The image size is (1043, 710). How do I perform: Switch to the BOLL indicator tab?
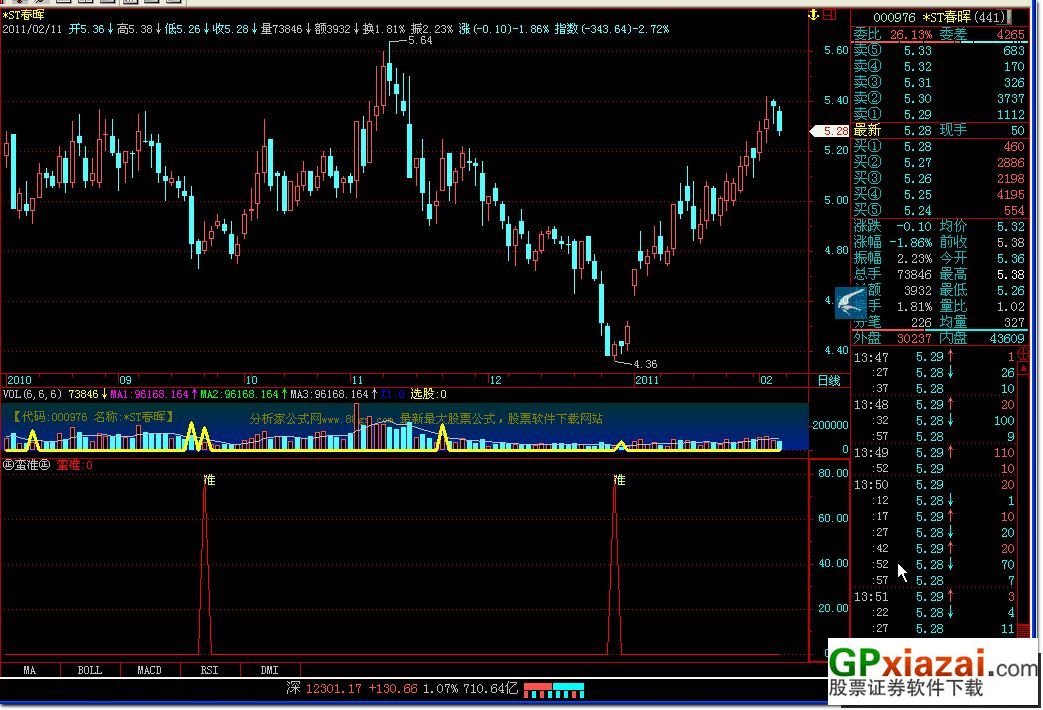[x=89, y=670]
